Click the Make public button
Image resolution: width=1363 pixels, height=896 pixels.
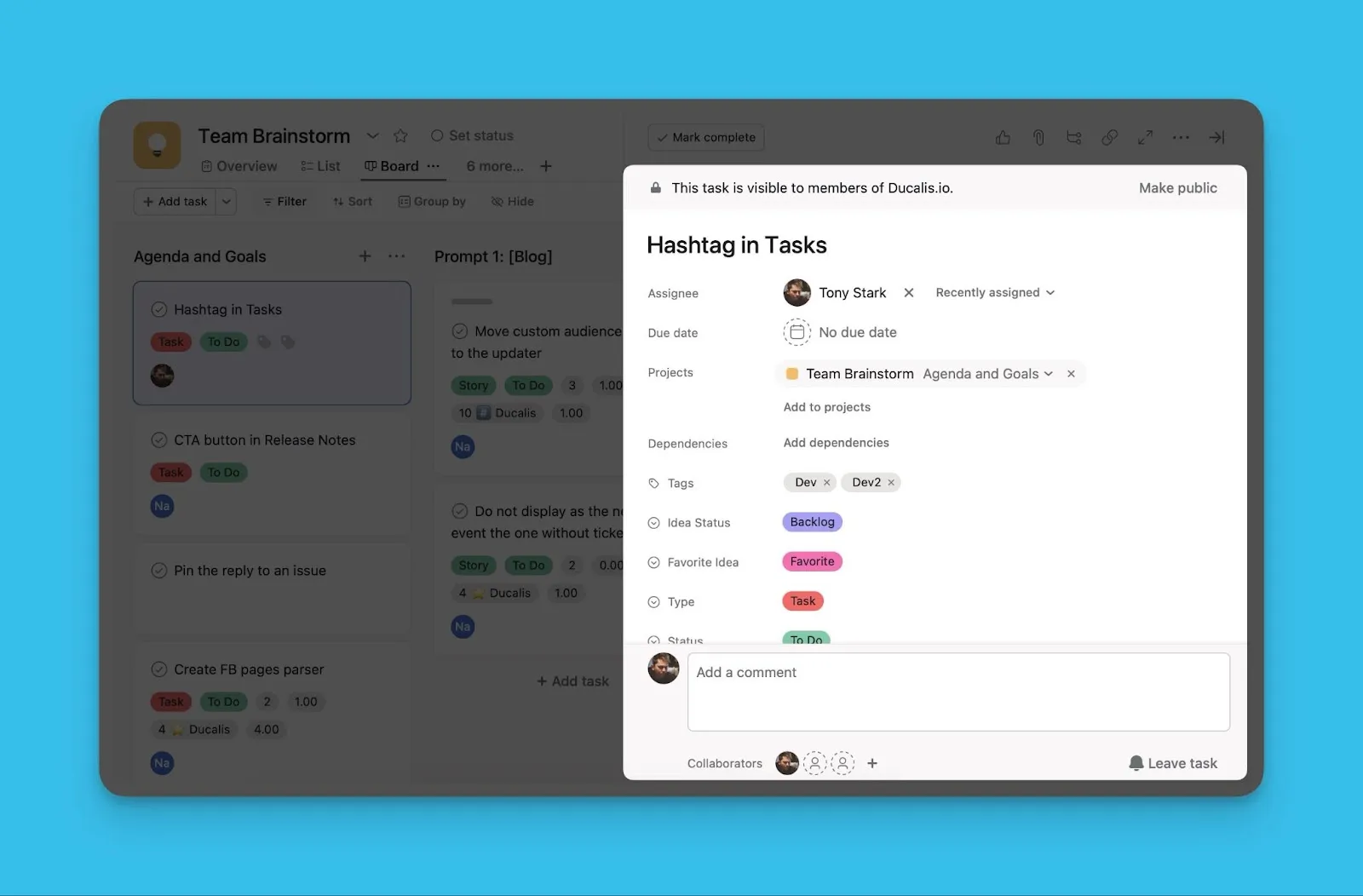[x=1177, y=187]
